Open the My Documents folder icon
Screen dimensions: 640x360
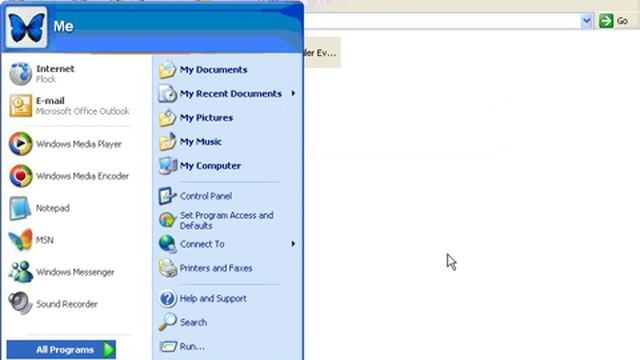167,70
